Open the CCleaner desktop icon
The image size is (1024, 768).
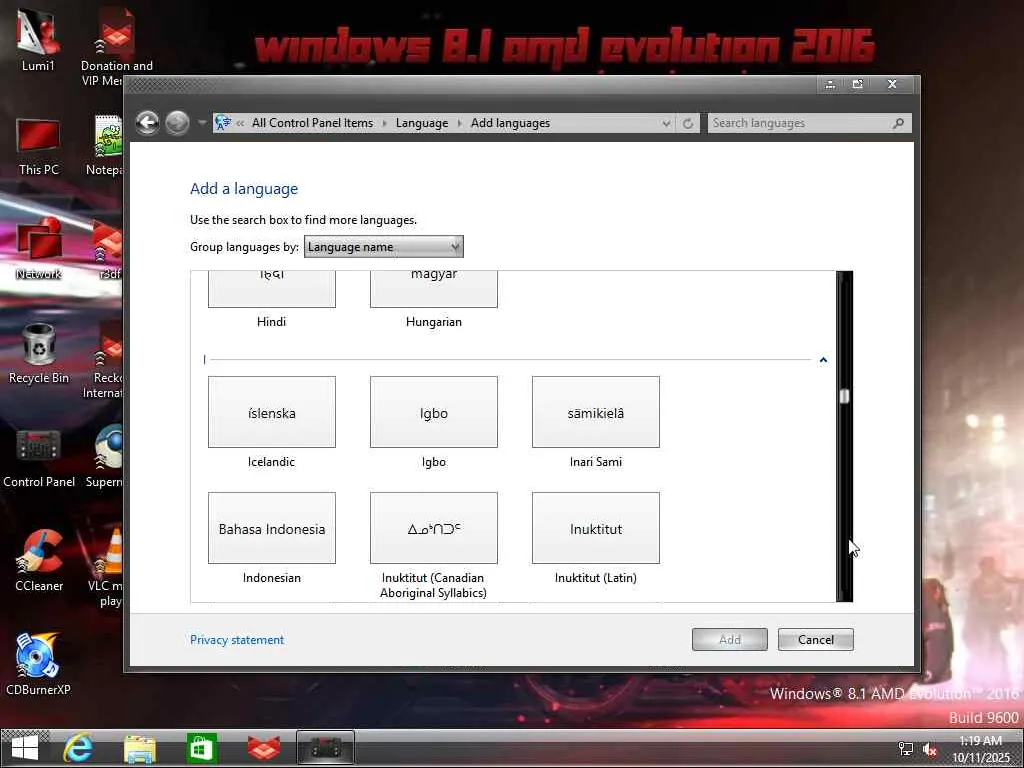39,560
